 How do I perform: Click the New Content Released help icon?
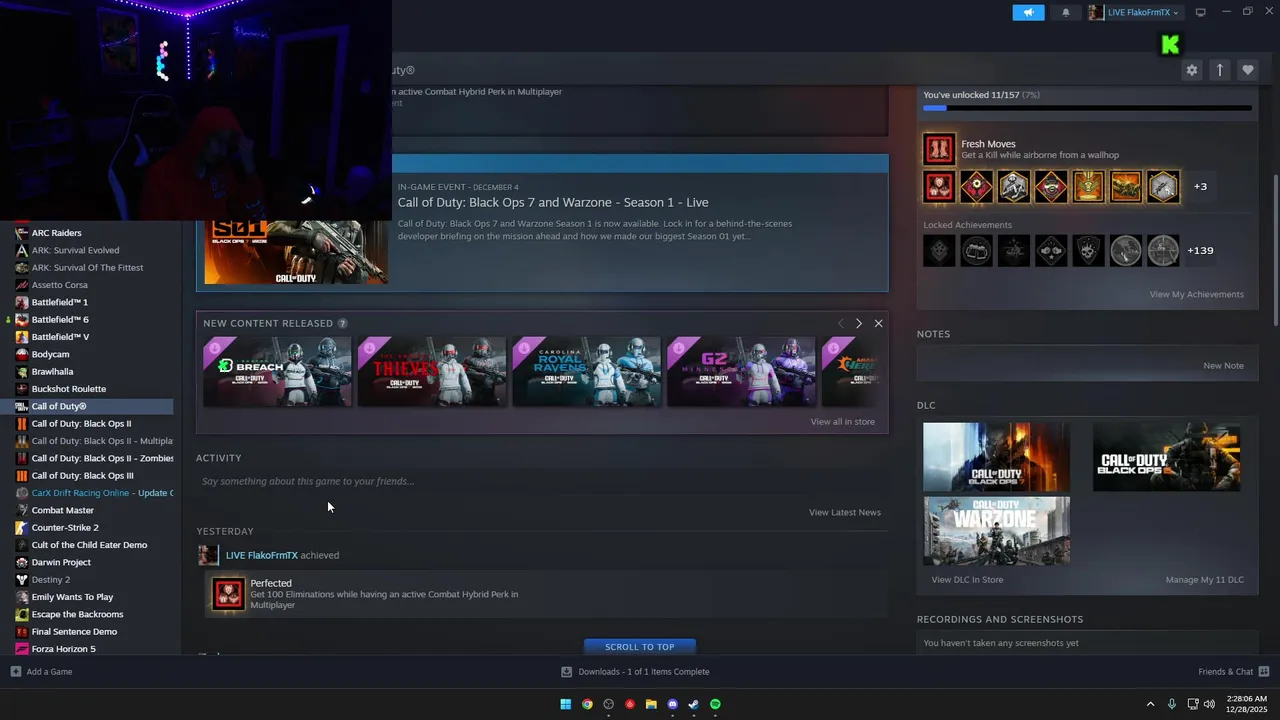342,323
